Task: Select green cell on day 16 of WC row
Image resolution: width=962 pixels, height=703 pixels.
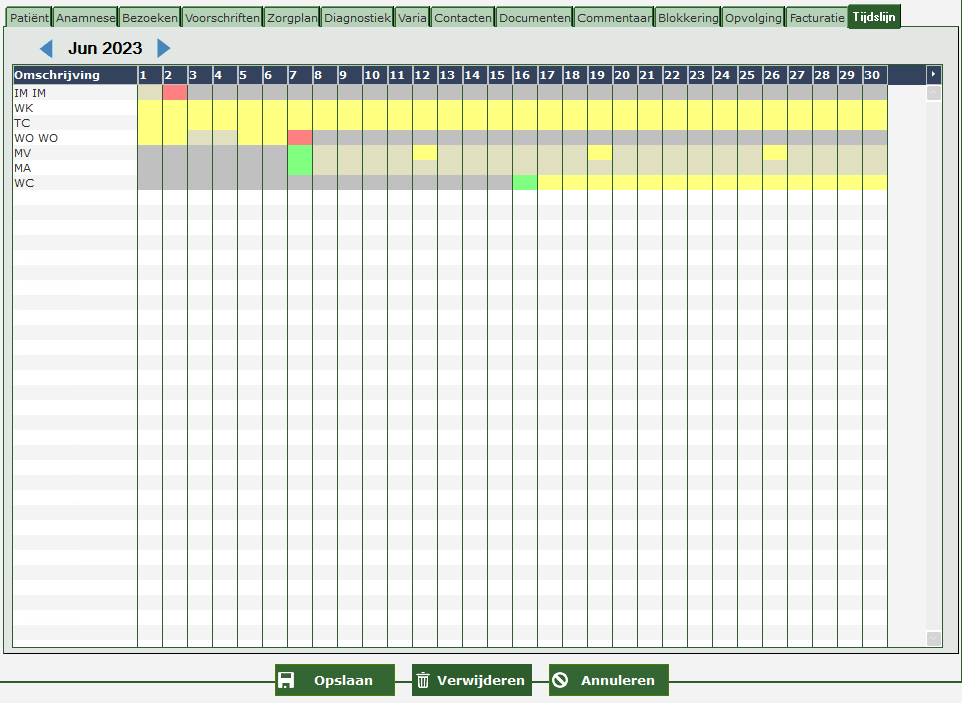Action: (525, 183)
